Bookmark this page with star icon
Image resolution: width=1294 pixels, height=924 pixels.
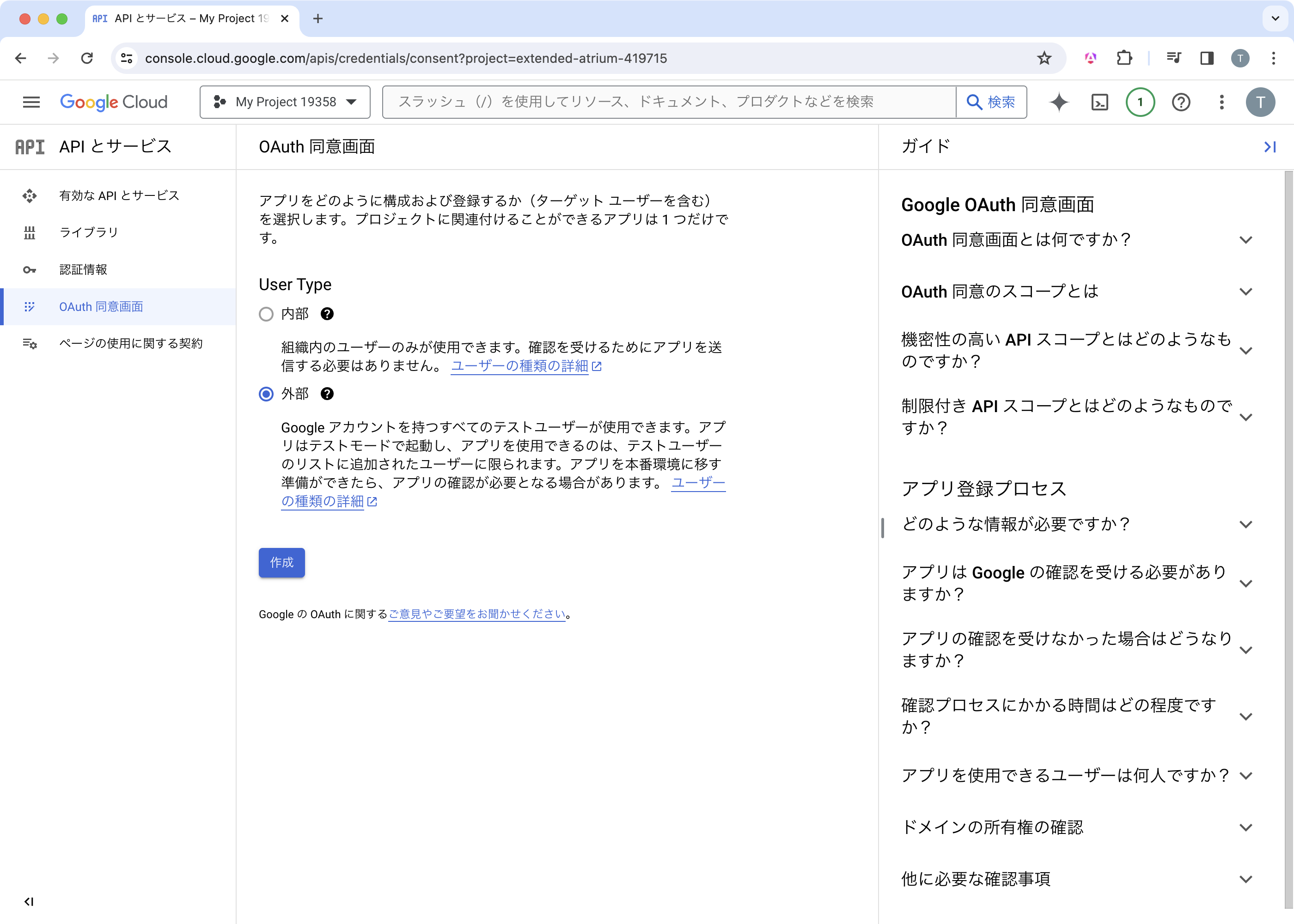coord(1044,58)
